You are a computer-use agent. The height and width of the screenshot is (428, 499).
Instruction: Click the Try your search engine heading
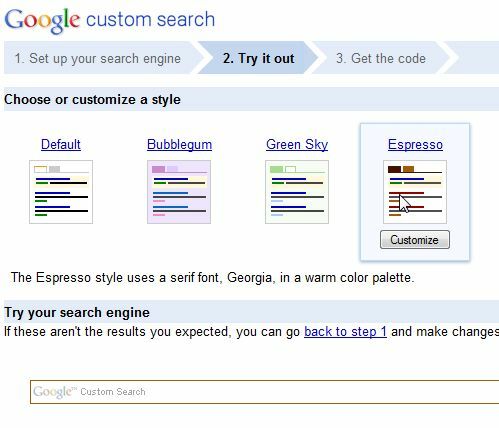tap(77, 312)
